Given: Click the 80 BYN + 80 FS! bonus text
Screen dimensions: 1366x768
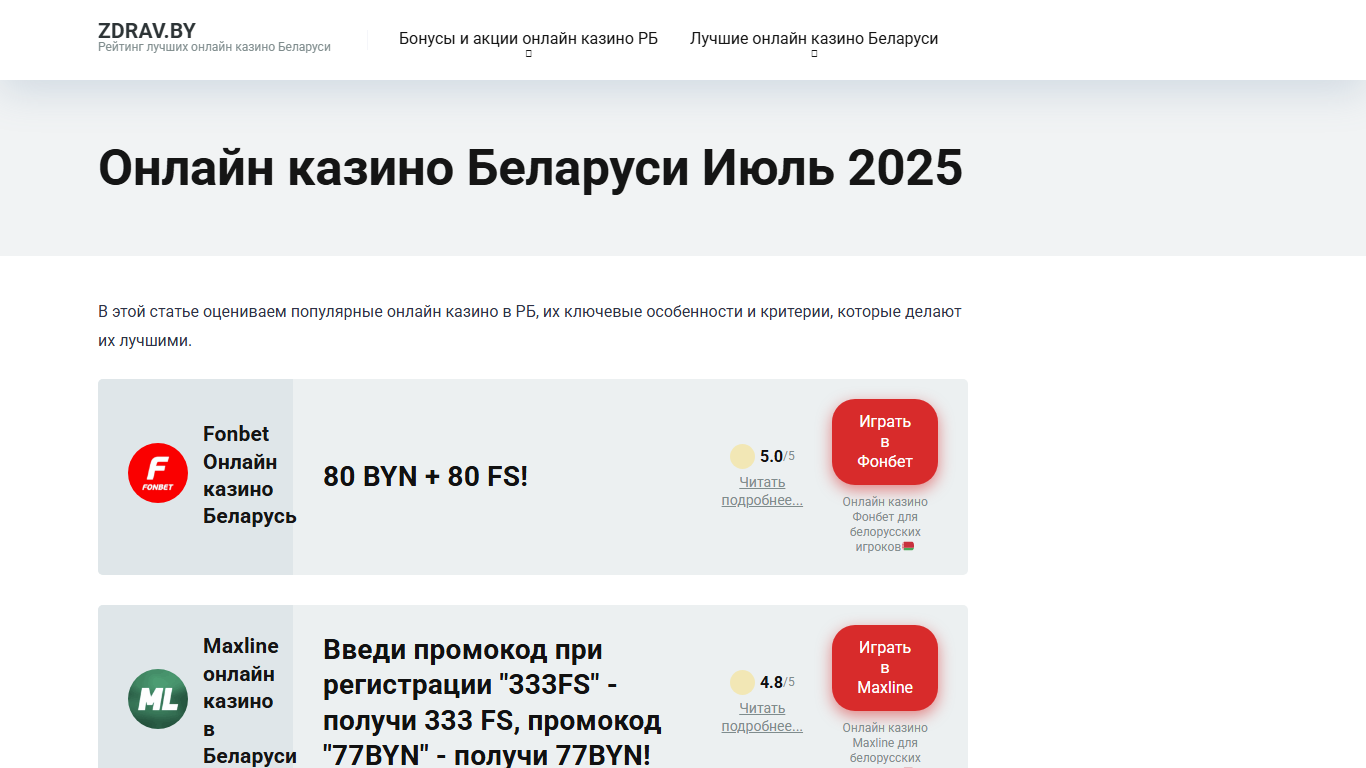Looking at the screenshot, I should point(425,477).
